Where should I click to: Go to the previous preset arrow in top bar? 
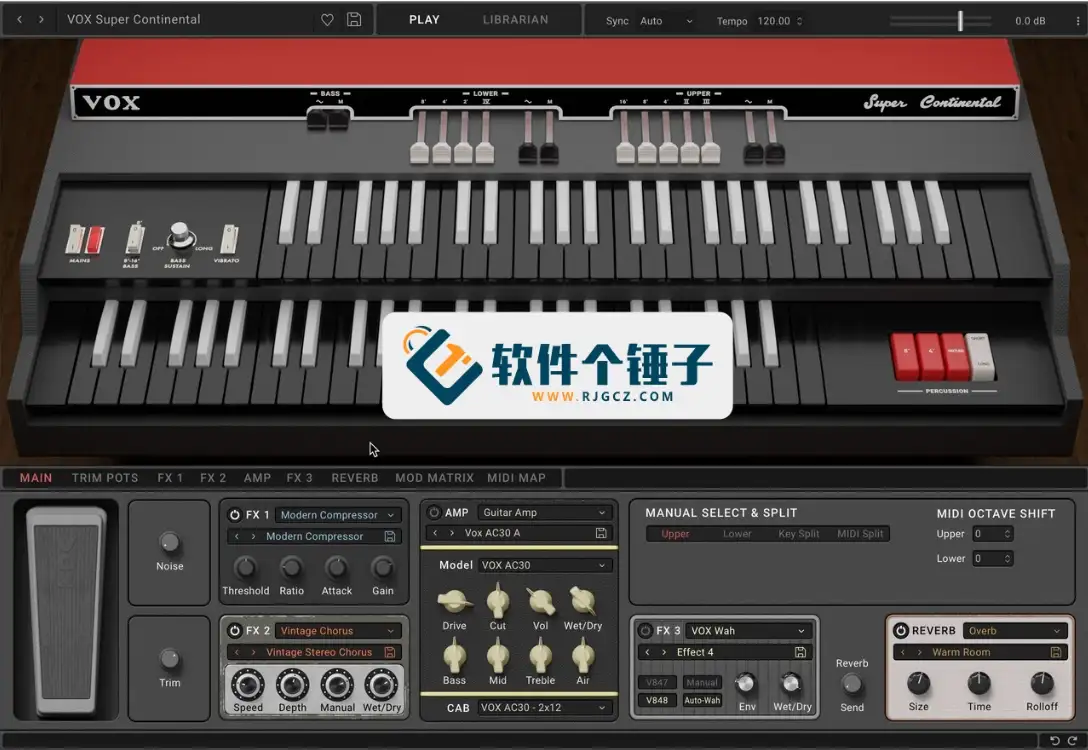(x=19, y=19)
